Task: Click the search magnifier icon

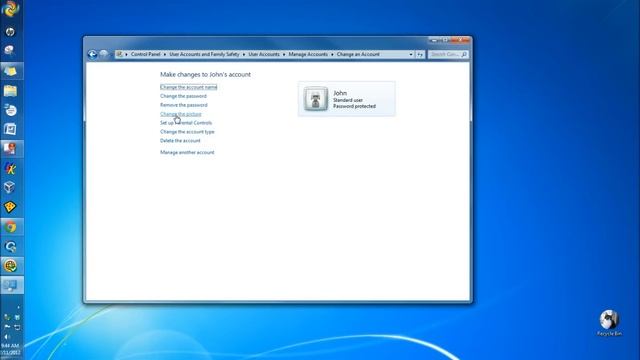Action: coord(464,54)
